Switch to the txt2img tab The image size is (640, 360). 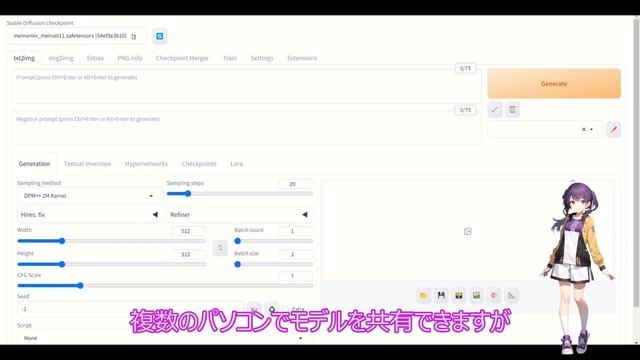24,58
